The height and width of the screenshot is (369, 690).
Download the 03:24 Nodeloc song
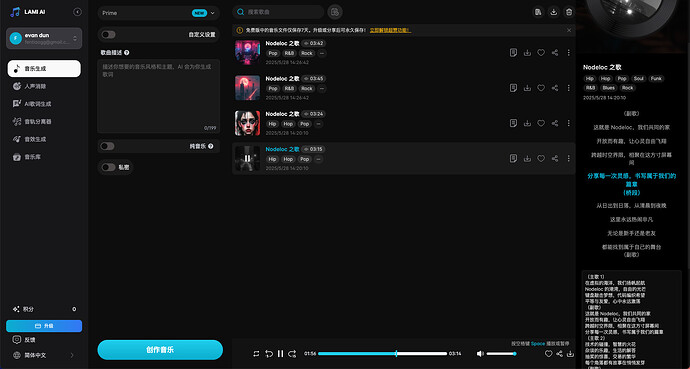(527, 123)
